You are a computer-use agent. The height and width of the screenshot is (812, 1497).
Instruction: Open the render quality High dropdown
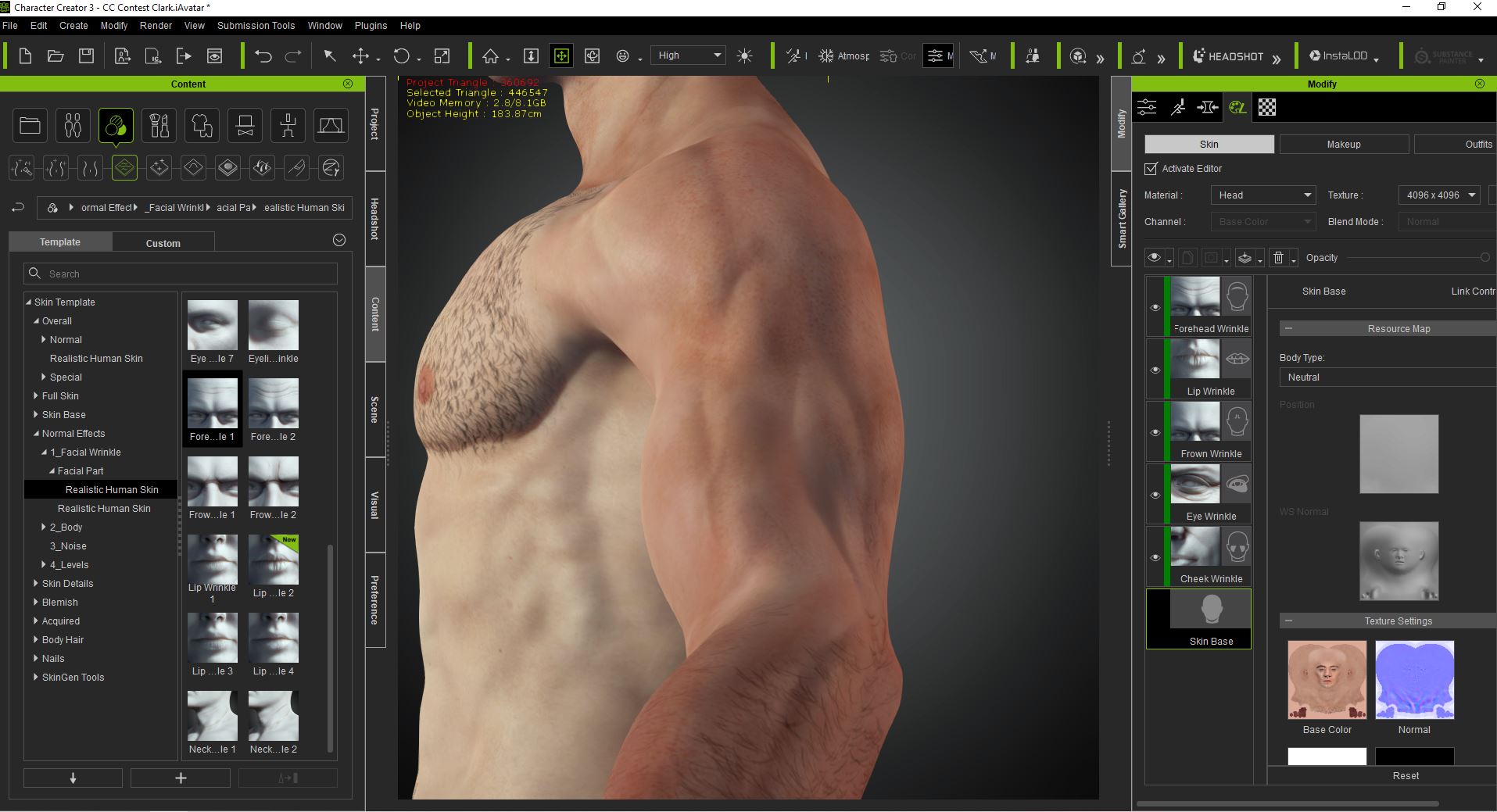pyautogui.click(x=689, y=55)
